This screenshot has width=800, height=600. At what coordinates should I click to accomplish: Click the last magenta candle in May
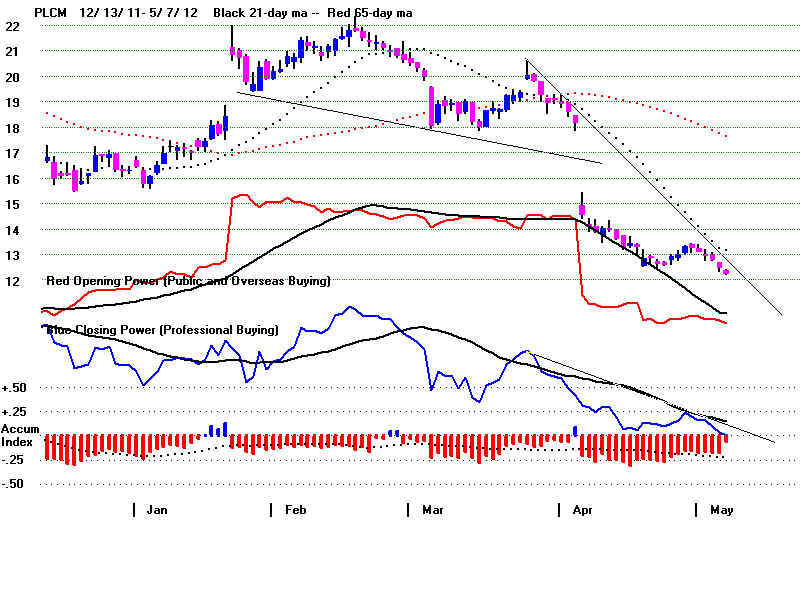pyautogui.click(x=726, y=270)
